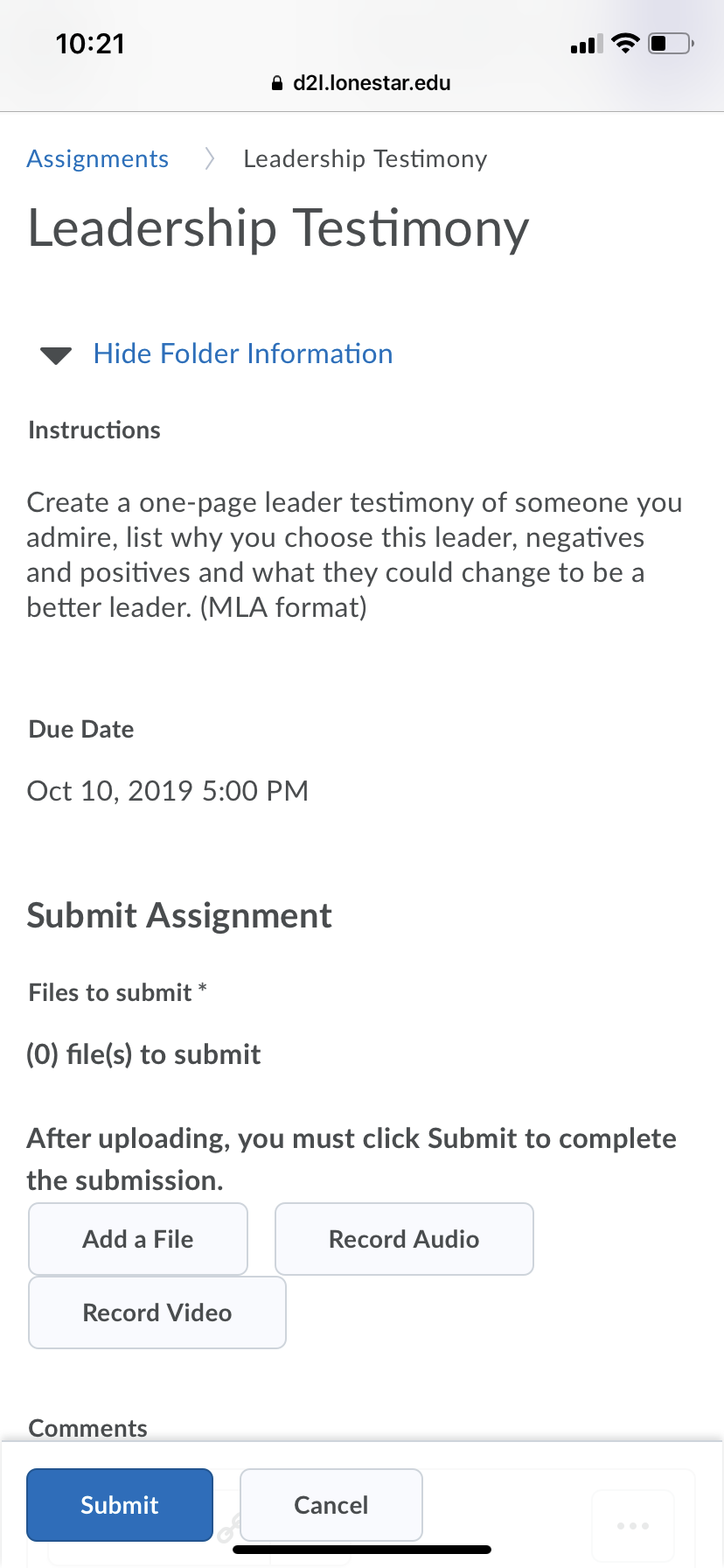The width and height of the screenshot is (724, 1568).
Task: Tap the 10:21 clock in status bar
Action: click(90, 44)
